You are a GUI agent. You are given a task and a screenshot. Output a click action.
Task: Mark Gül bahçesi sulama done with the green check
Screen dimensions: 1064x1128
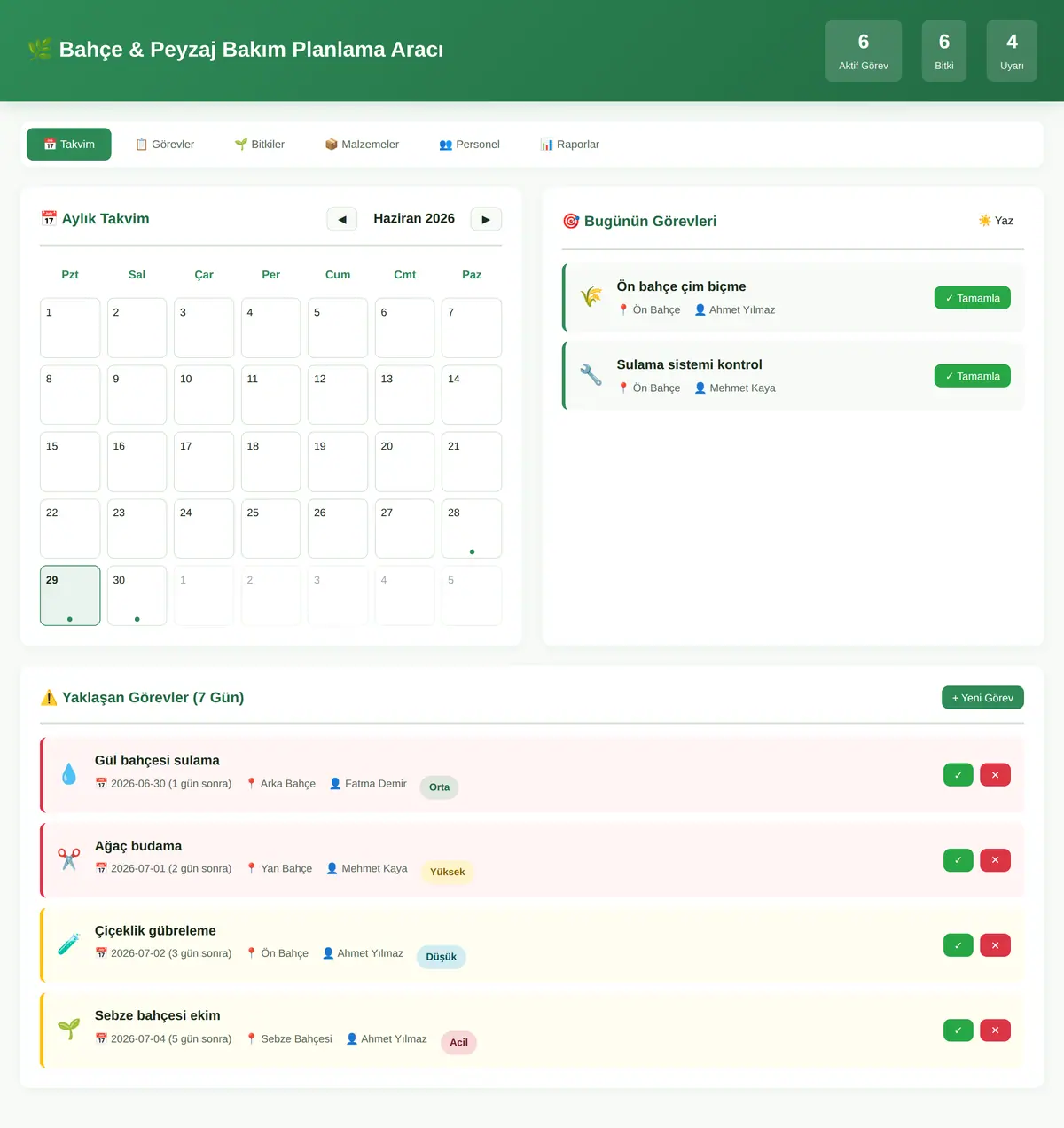click(958, 775)
